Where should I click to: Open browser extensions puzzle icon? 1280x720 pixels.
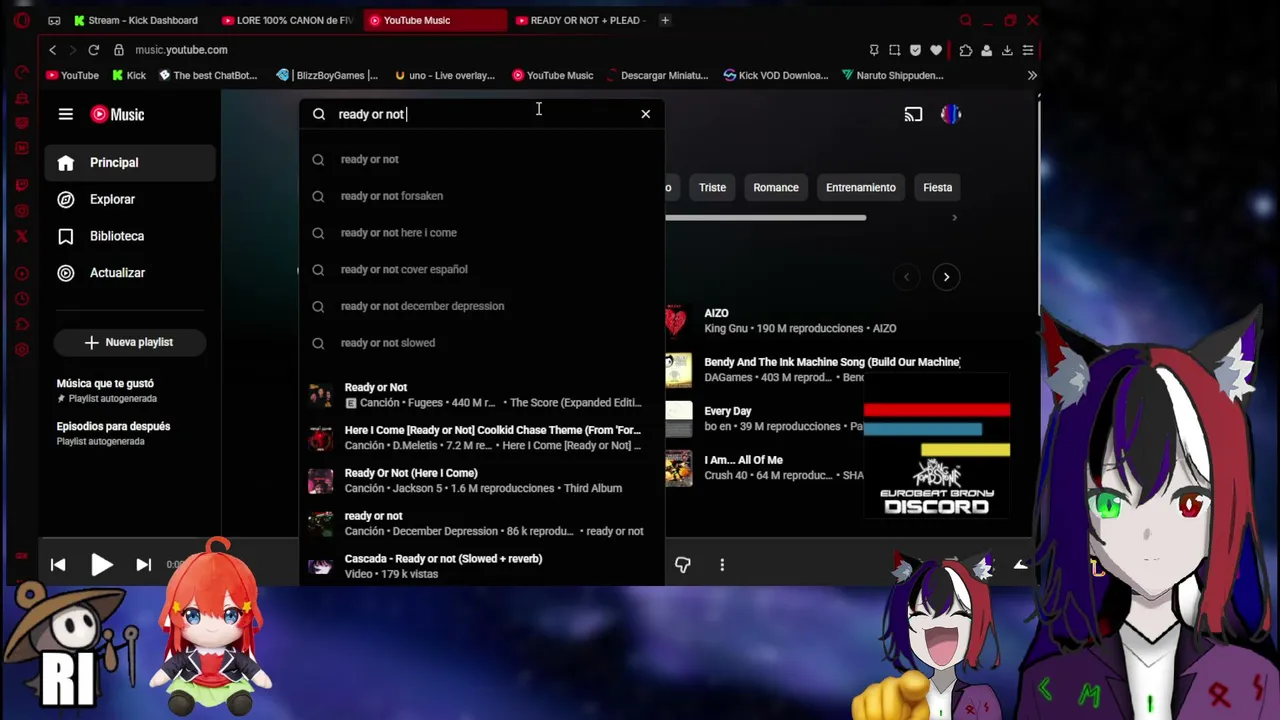pos(965,50)
